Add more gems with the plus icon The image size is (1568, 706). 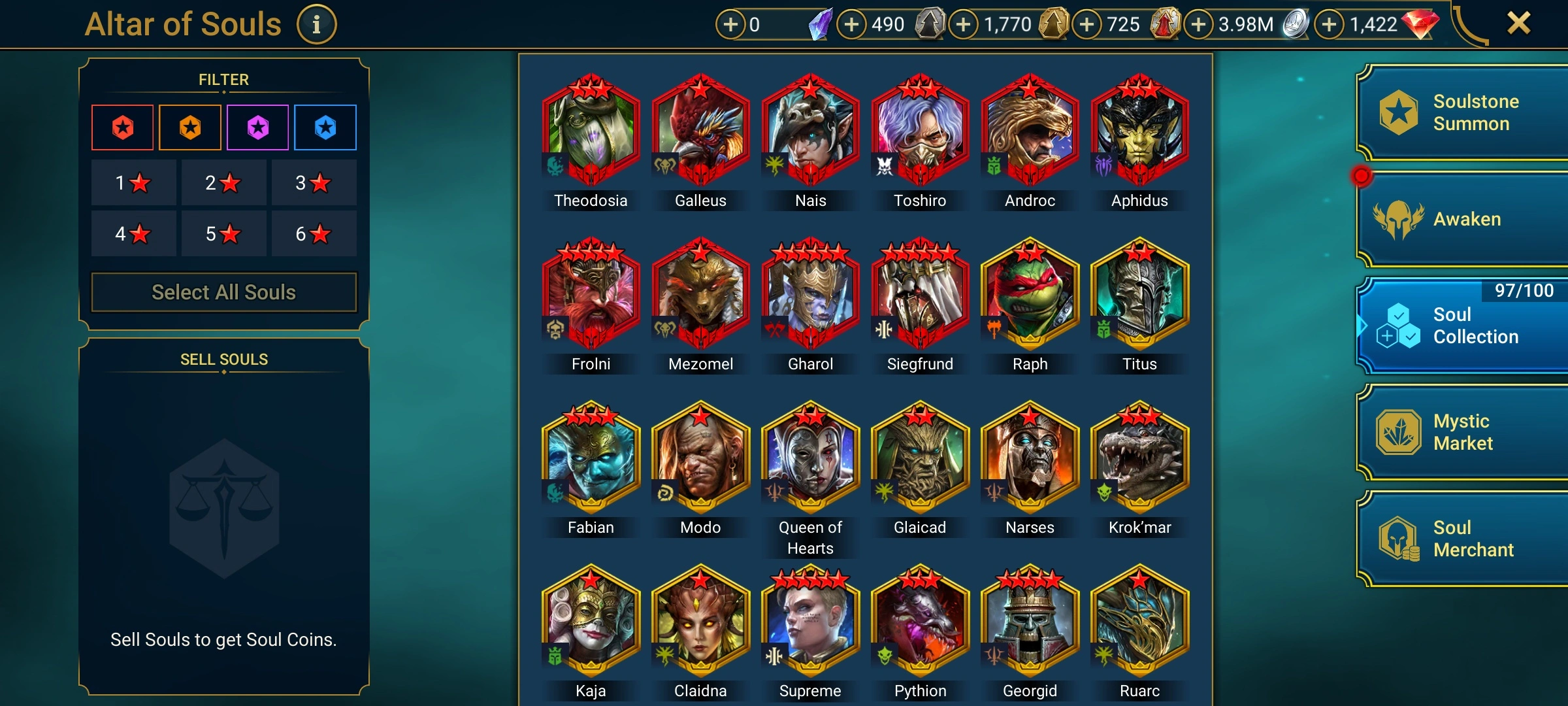click(1329, 25)
